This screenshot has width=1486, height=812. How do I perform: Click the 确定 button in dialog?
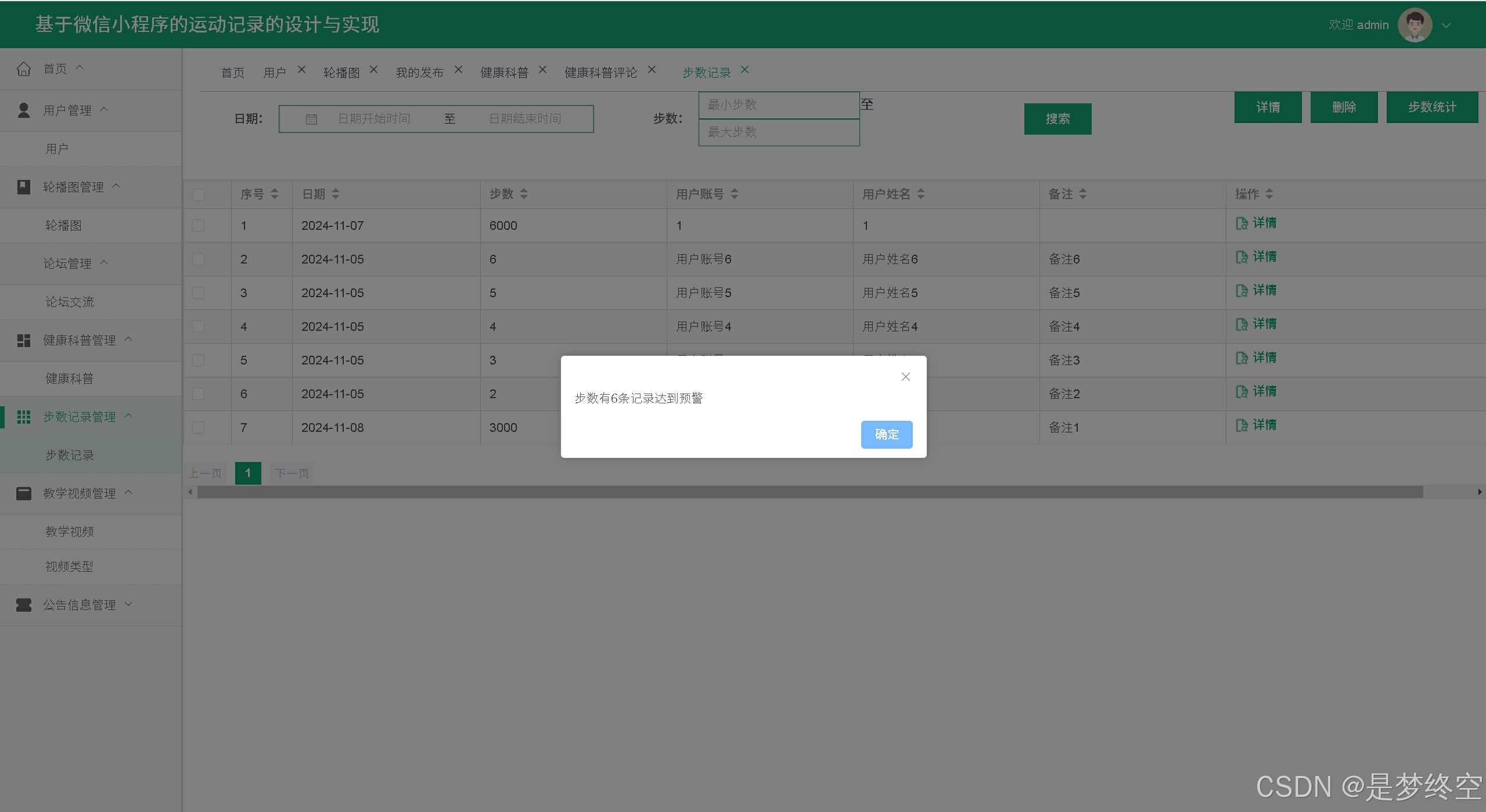click(886, 434)
